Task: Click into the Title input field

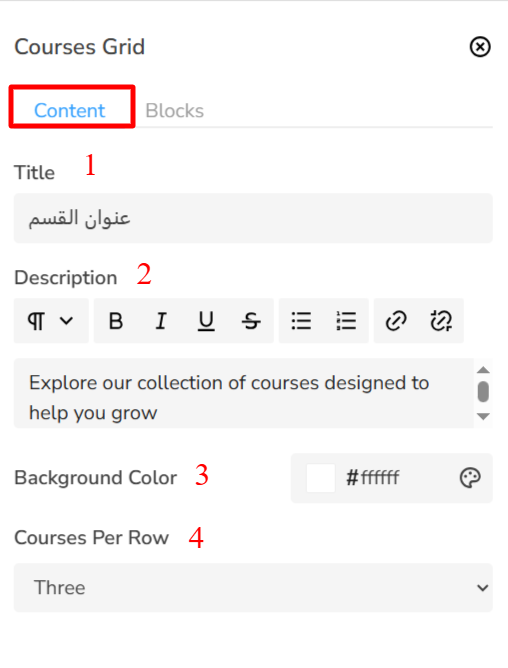Action: pos(253,218)
